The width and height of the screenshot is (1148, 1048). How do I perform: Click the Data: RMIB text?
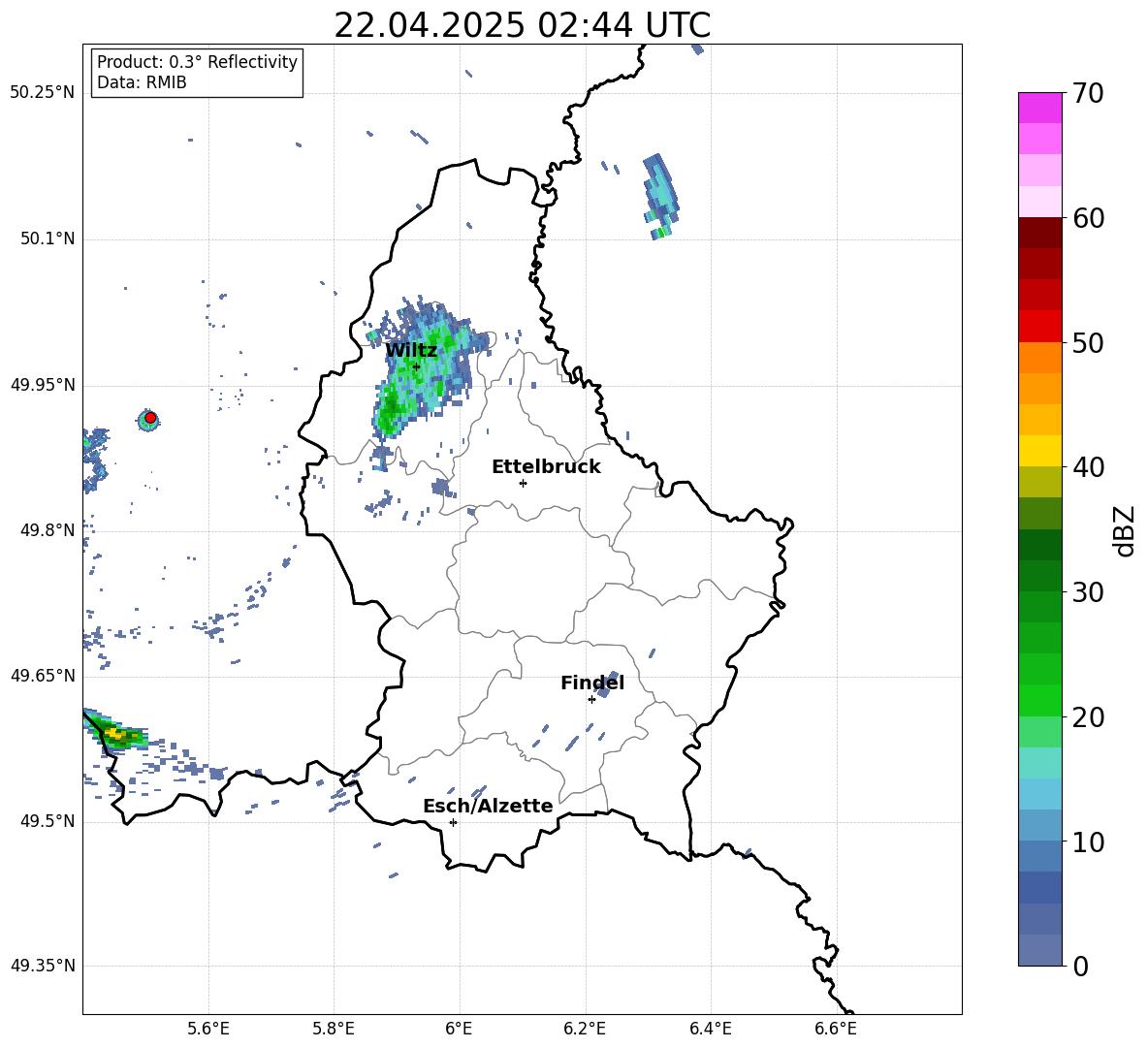(x=142, y=82)
